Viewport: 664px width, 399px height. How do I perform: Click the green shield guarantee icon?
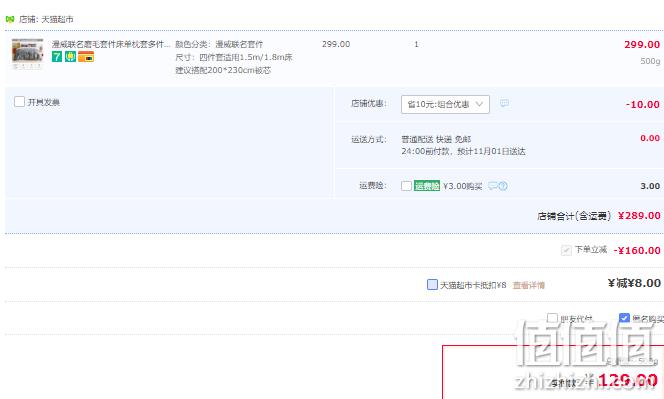70,57
